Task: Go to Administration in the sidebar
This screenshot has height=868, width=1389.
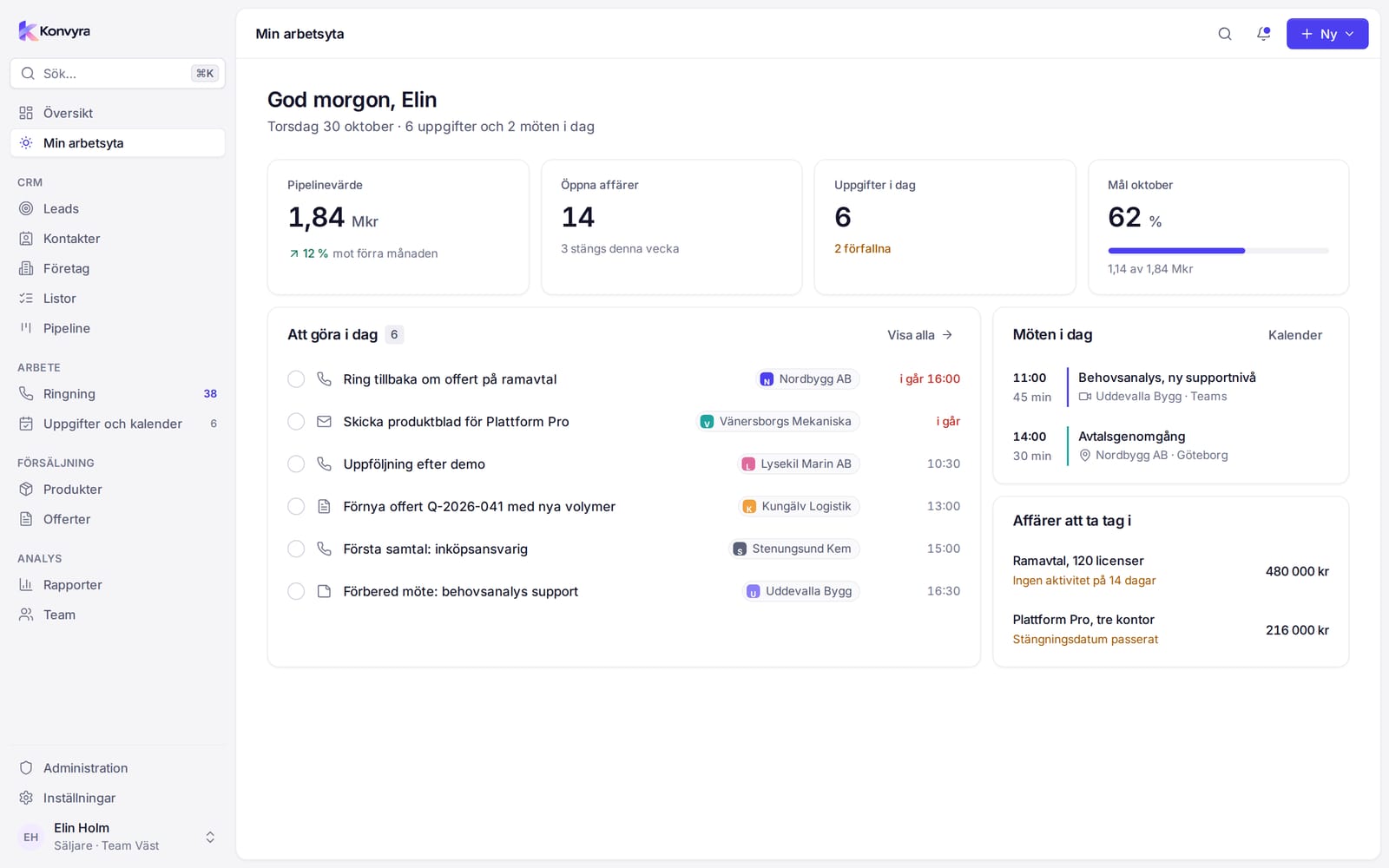Action: (118, 768)
